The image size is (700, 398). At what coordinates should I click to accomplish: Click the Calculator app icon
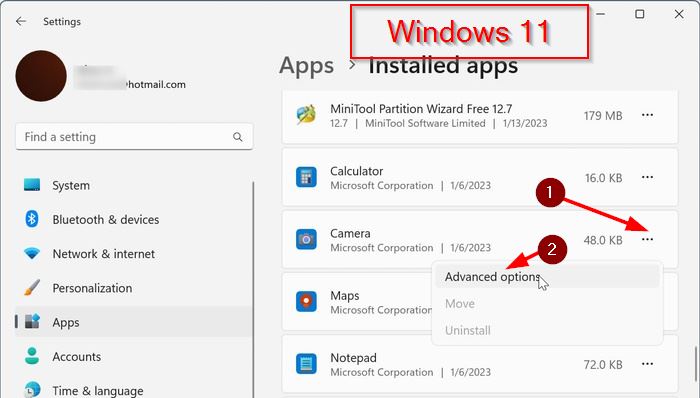pyautogui.click(x=306, y=177)
